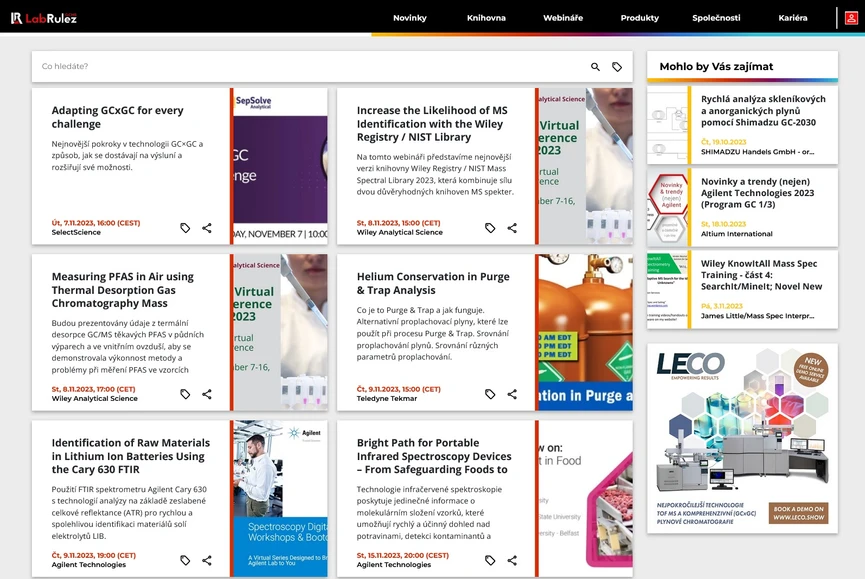This screenshot has height=579, width=865.
Task: Click the Wiley Virtual Conference thumbnail on PFAS card
Action: 280,332
